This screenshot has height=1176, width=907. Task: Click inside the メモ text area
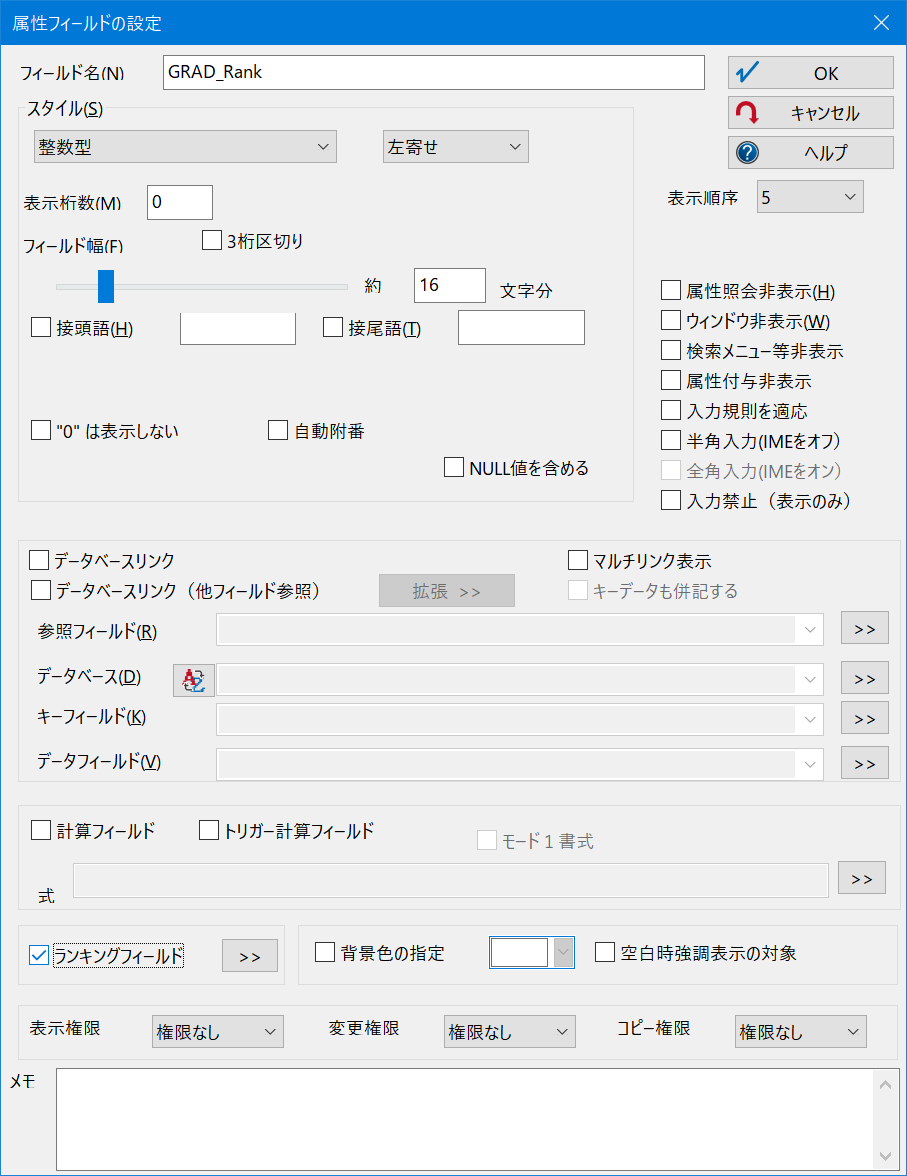pos(465,1120)
